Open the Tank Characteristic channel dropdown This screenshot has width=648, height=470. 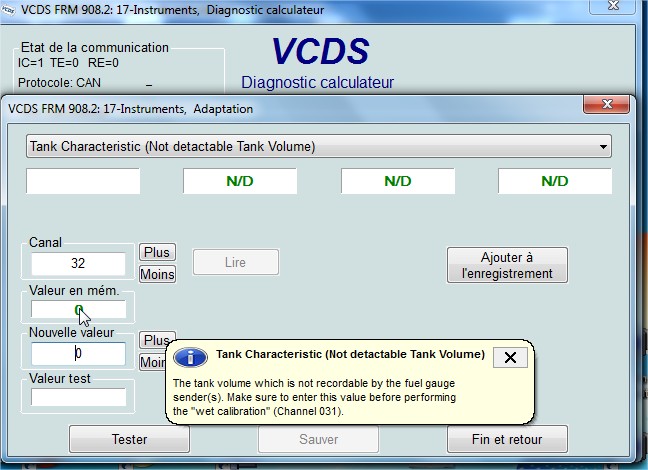click(x=318, y=147)
